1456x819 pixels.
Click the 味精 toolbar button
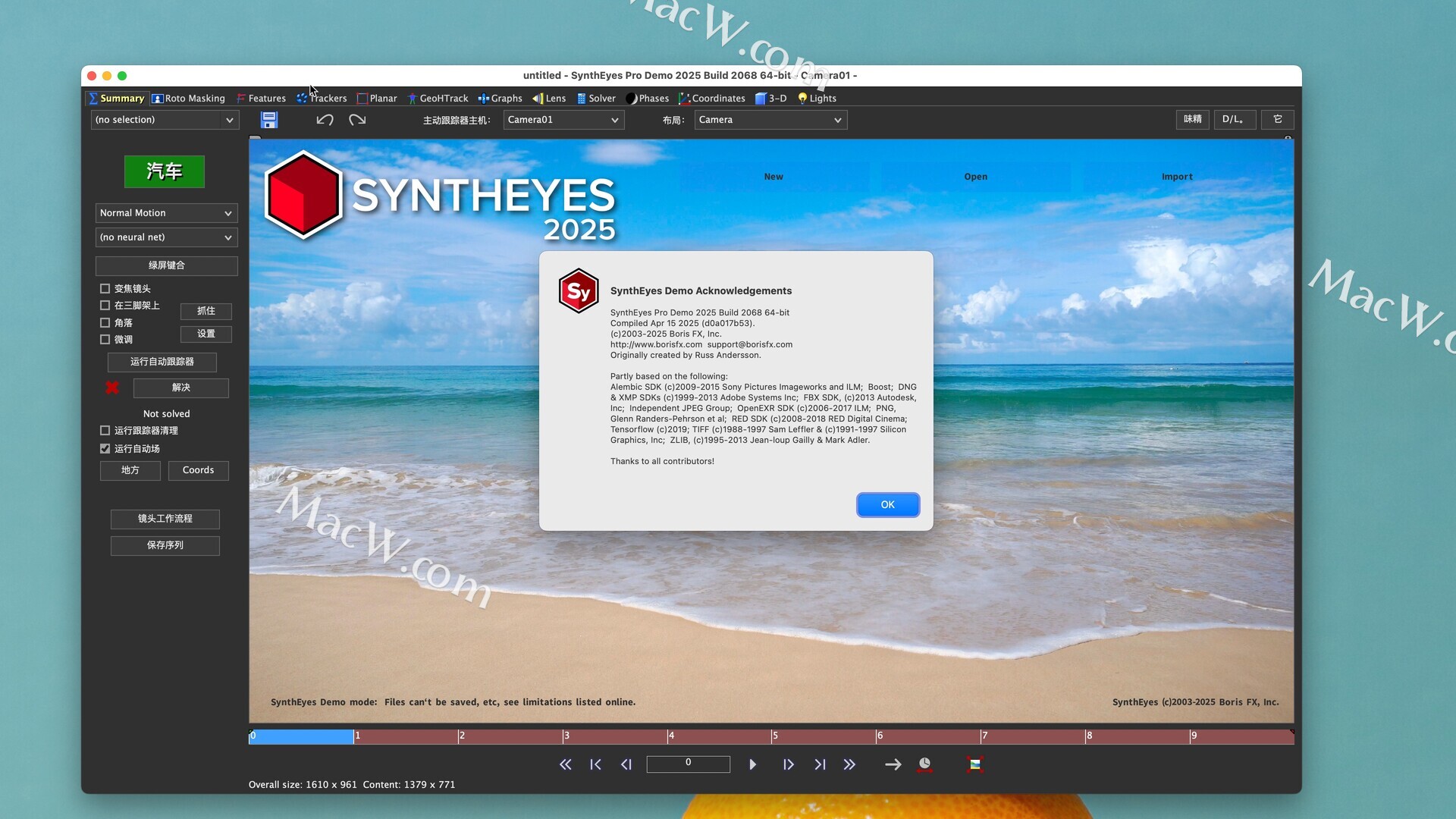click(x=1193, y=119)
